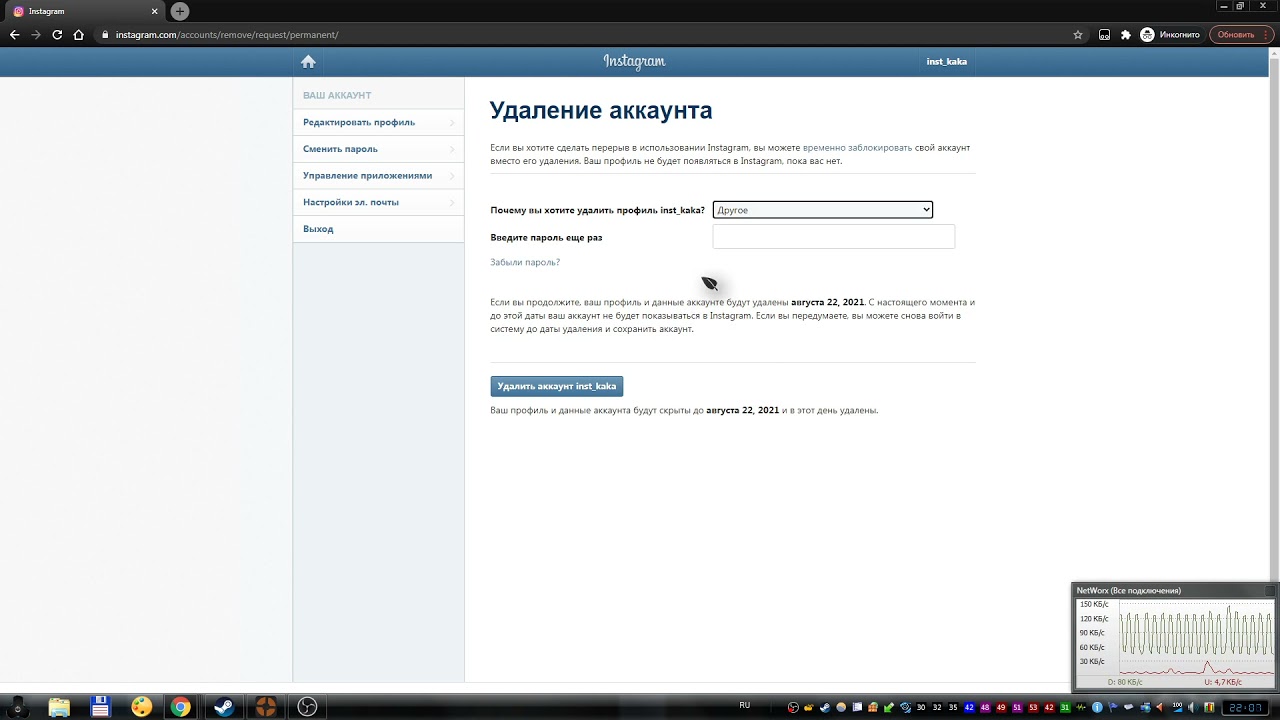Screen dimensions: 1280x720
Task: Click the Забыли пароль? link
Action: click(x=525, y=262)
